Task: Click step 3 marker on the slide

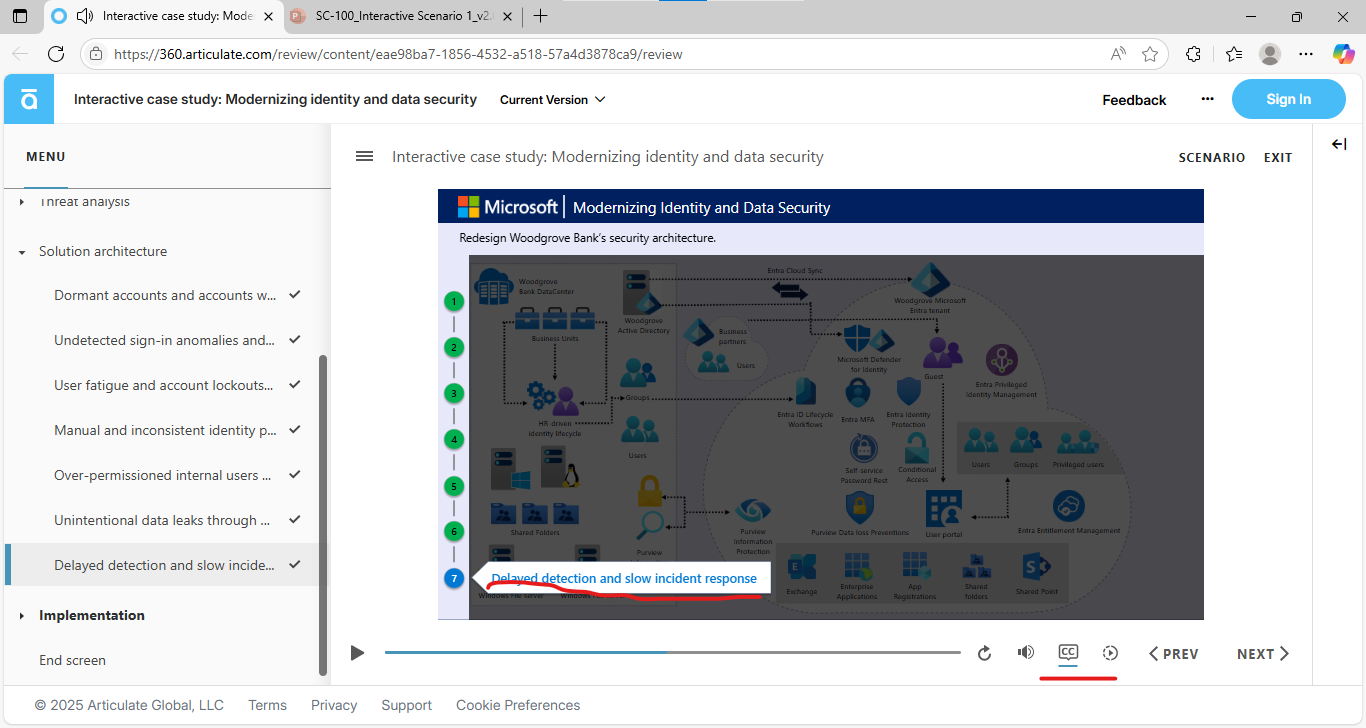Action: pos(454,394)
